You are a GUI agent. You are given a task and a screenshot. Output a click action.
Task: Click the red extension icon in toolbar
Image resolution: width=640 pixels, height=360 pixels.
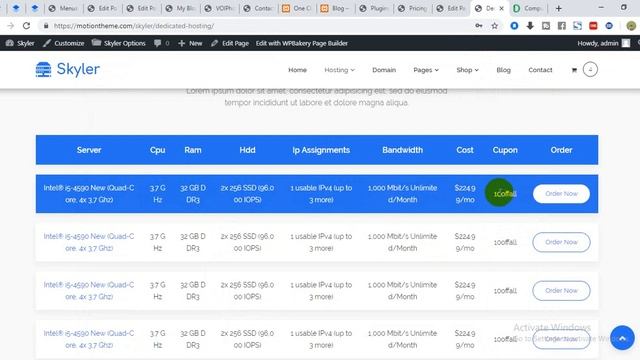click(593, 26)
